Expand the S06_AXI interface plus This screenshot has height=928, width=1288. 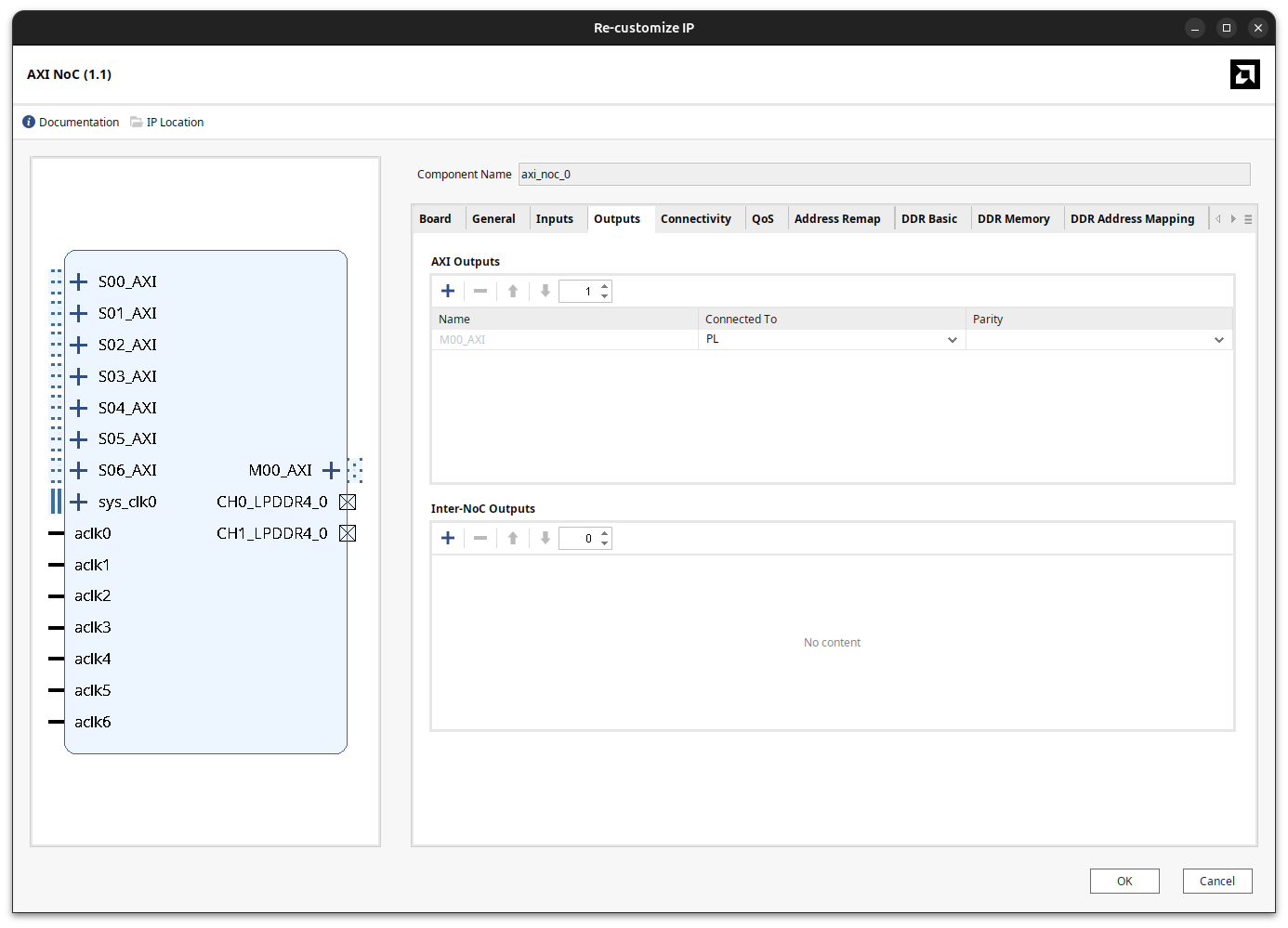click(x=79, y=470)
